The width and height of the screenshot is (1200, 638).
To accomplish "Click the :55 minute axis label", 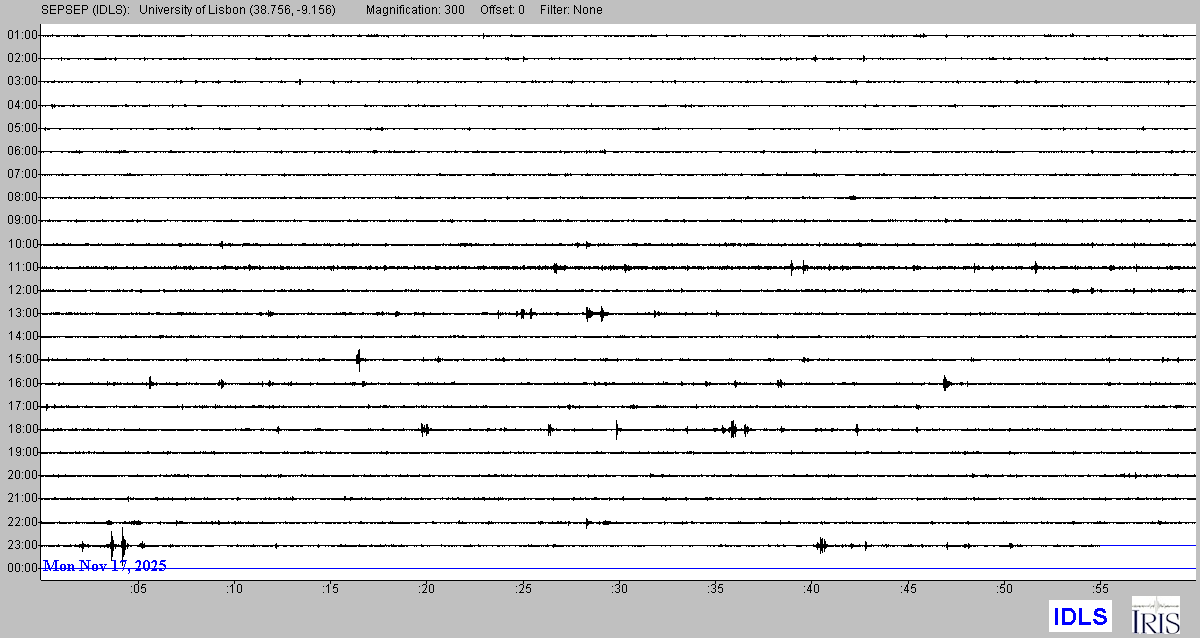I will tap(1100, 589).
